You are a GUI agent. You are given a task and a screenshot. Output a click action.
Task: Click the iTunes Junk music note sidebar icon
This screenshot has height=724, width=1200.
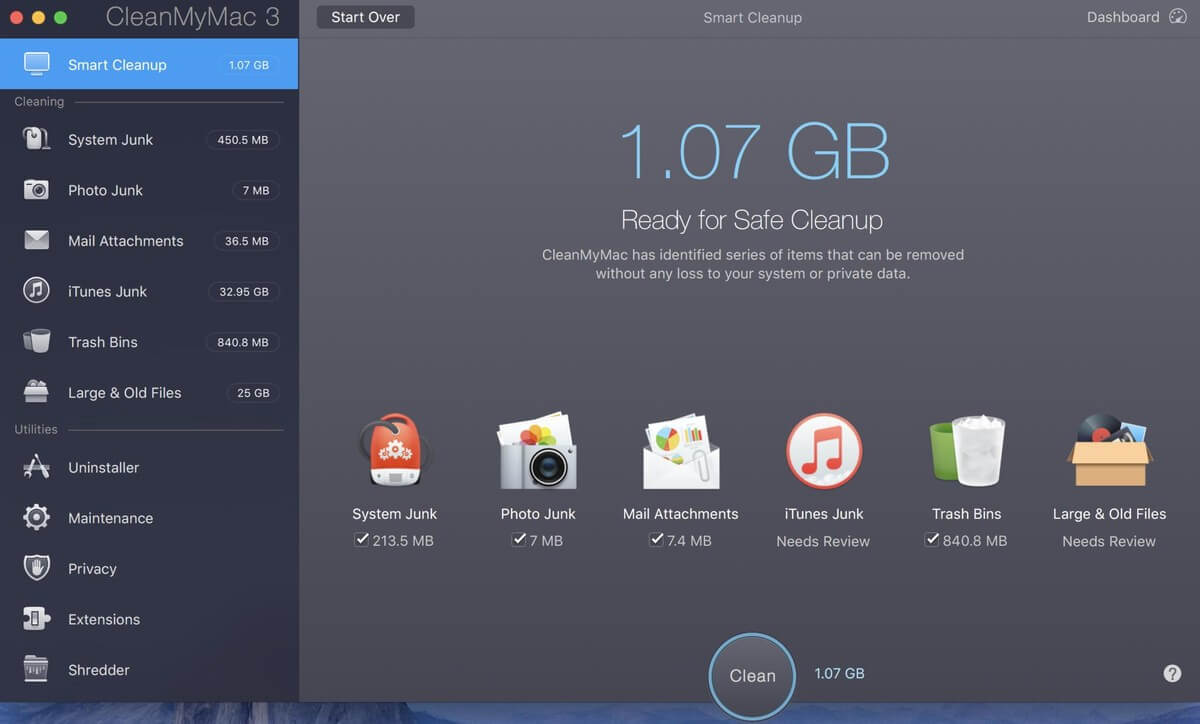point(37,291)
